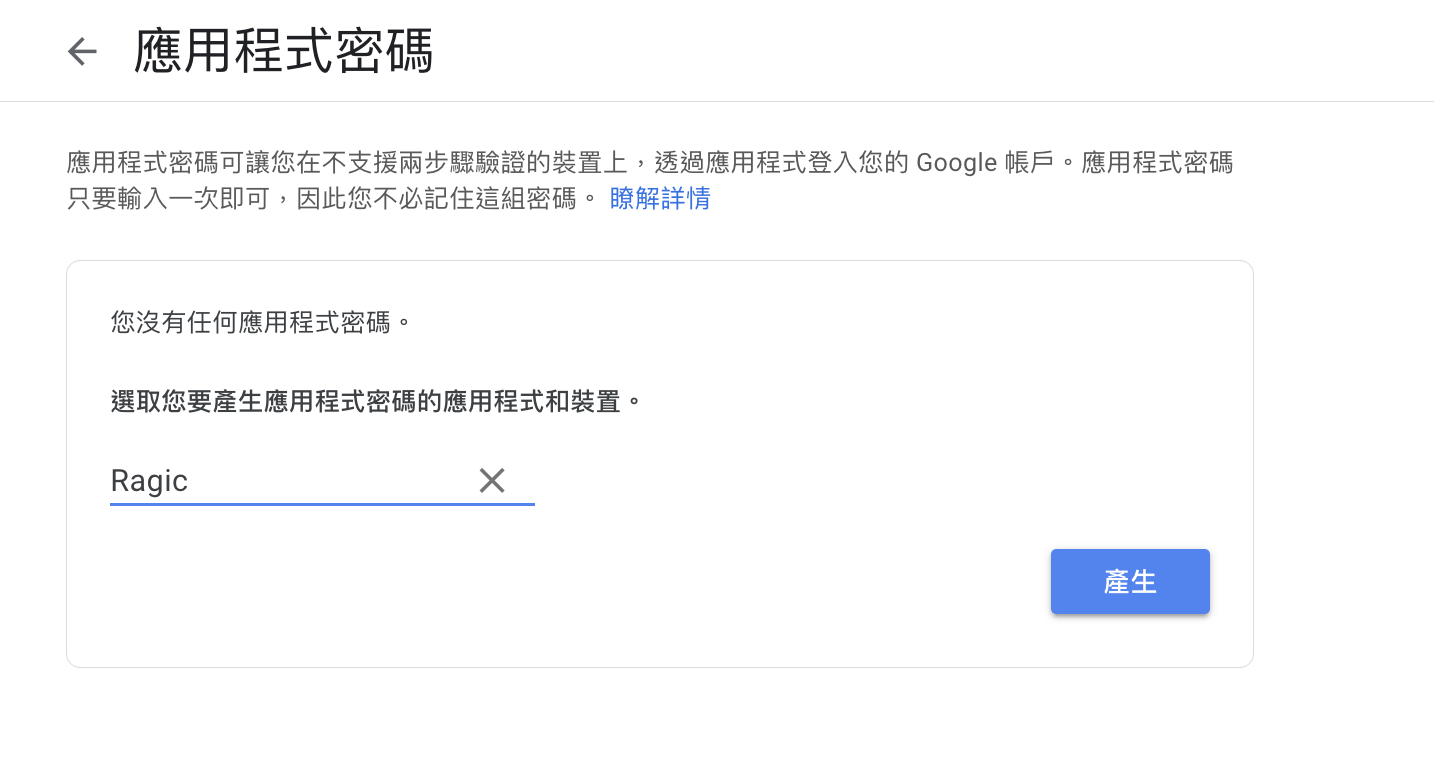Click the 應用程式密碼 page title

(284, 52)
